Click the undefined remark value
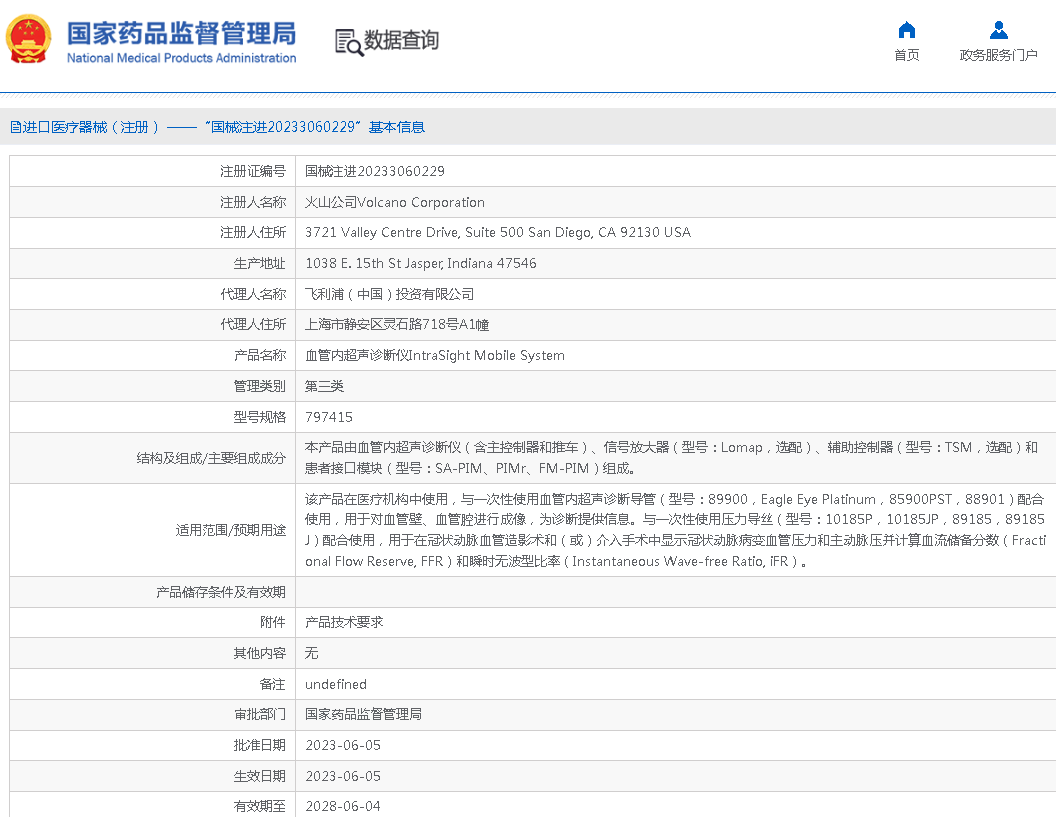The image size is (1056, 817). coord(336,684)
